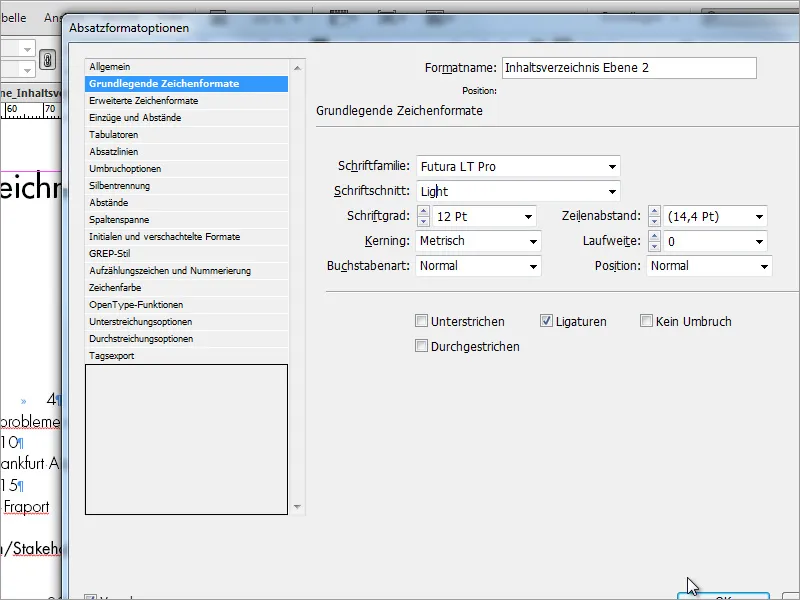
Task: Open Spaltenspanne category
Action: coord(186,220)
